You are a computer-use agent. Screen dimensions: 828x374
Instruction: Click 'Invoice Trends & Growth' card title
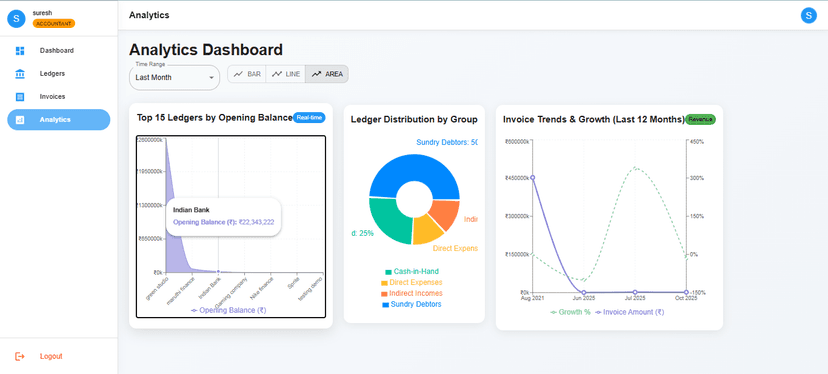point(594,119)
